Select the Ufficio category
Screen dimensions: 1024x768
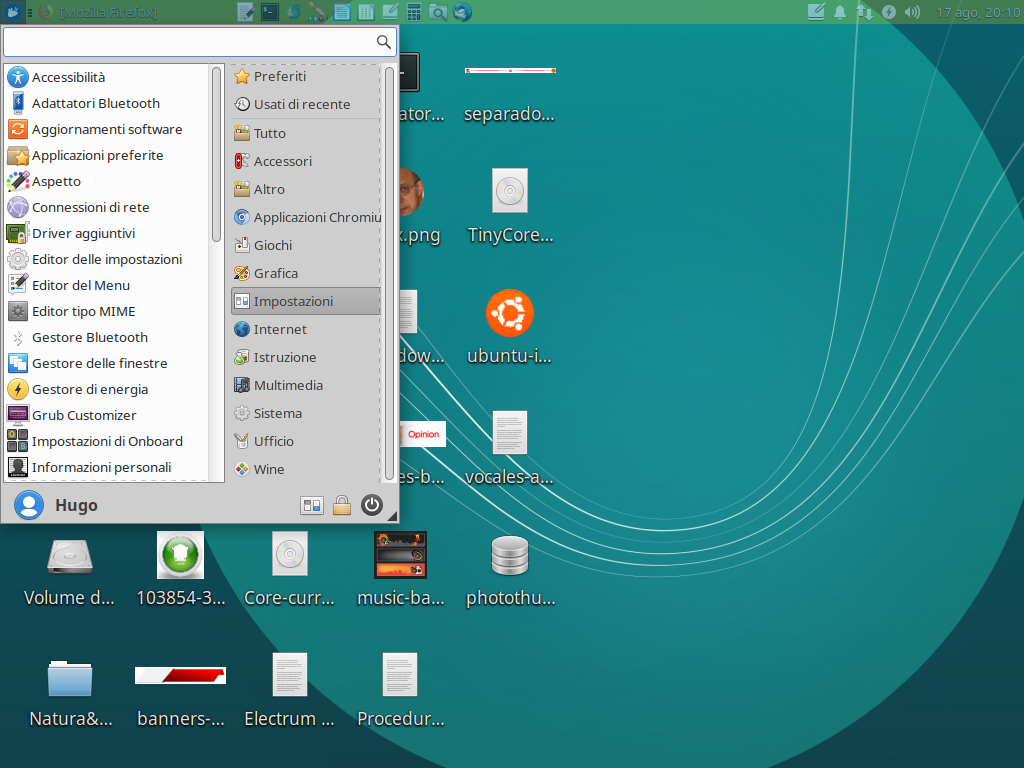[306, 442]
